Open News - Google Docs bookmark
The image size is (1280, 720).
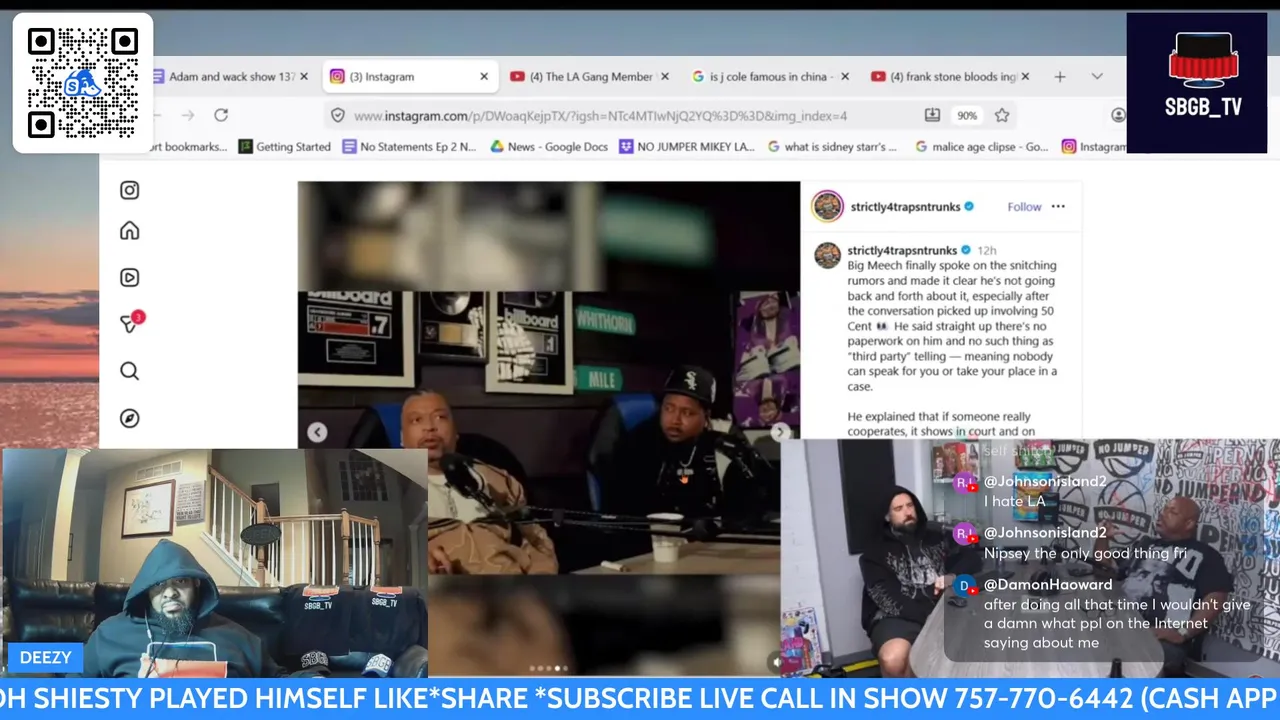click(x=548, y=146)
